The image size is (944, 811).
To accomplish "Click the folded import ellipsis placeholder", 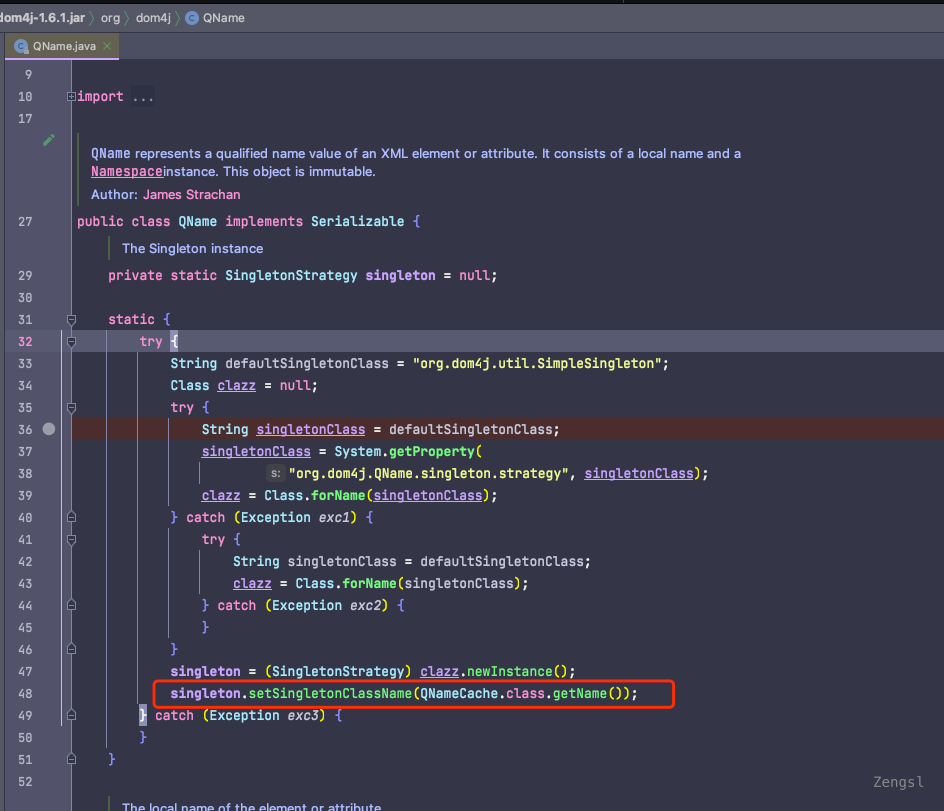I will pos(143,97).
